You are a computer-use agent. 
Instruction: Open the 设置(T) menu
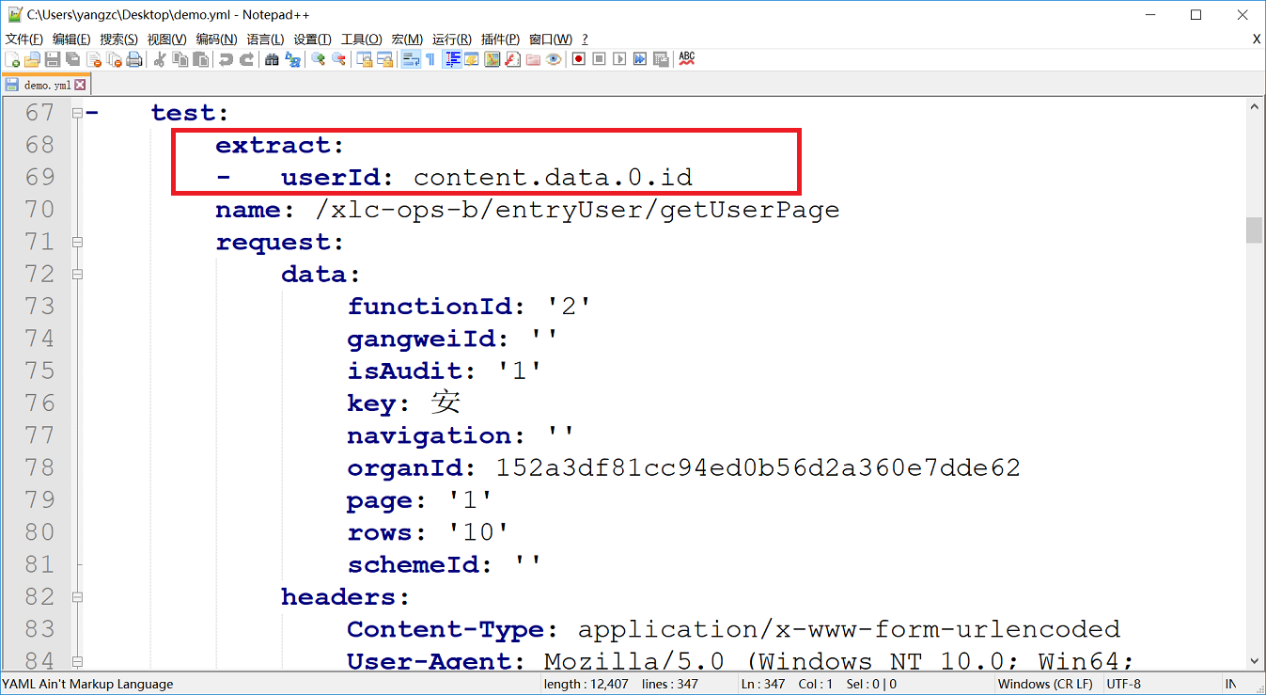312,39
